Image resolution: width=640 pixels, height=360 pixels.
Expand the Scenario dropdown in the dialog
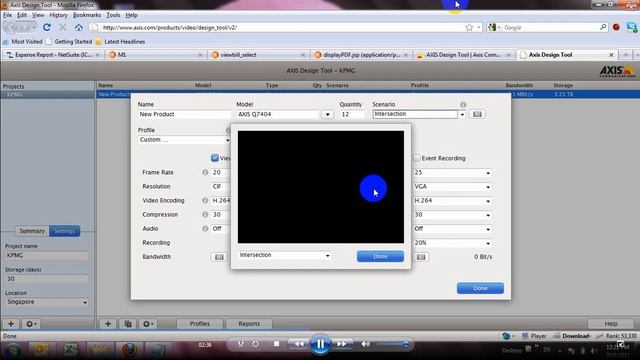pyautogui.click(x=462, y=115)
